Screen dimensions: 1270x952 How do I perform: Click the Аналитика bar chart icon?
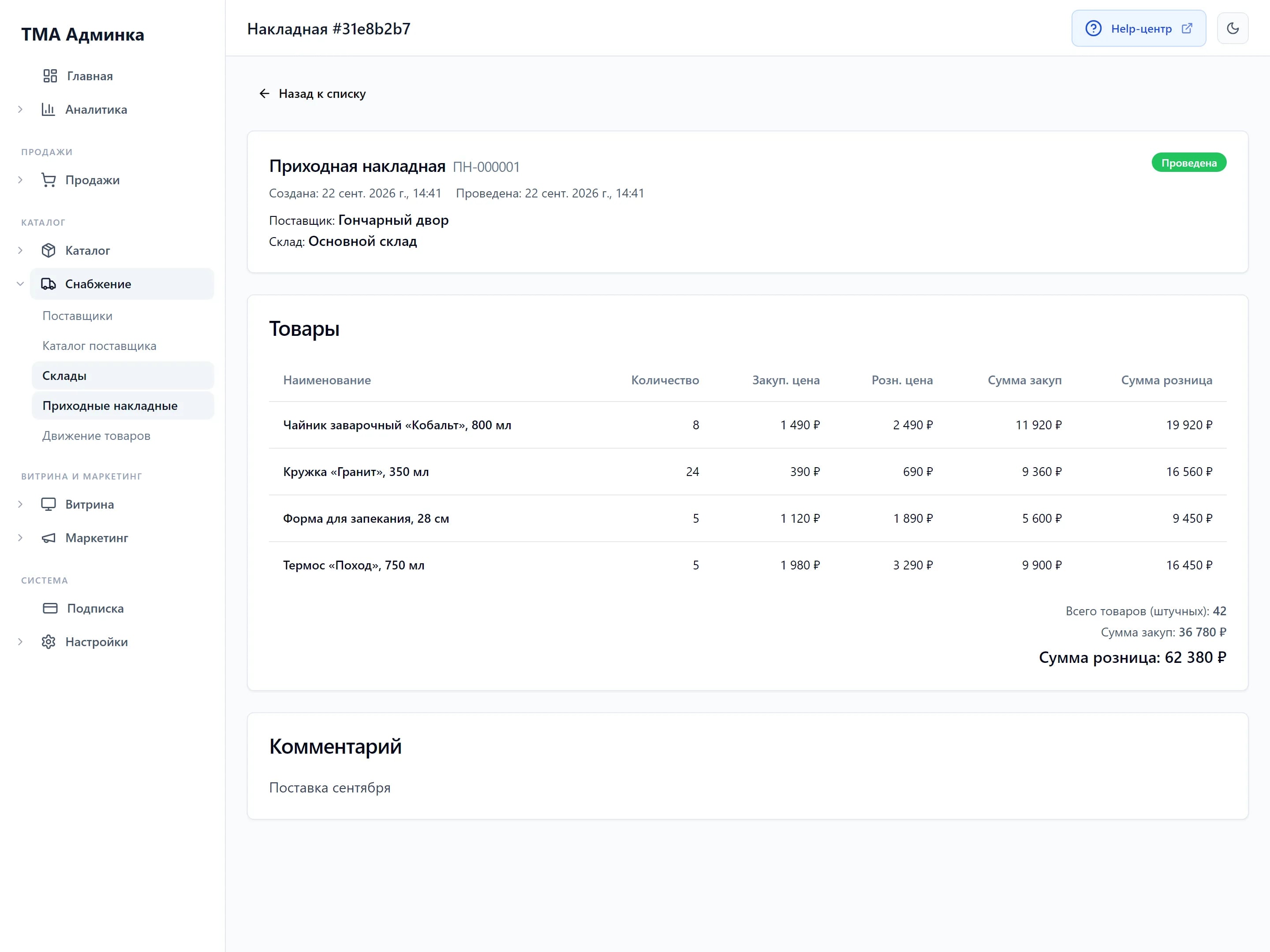[x=48, y=109]
